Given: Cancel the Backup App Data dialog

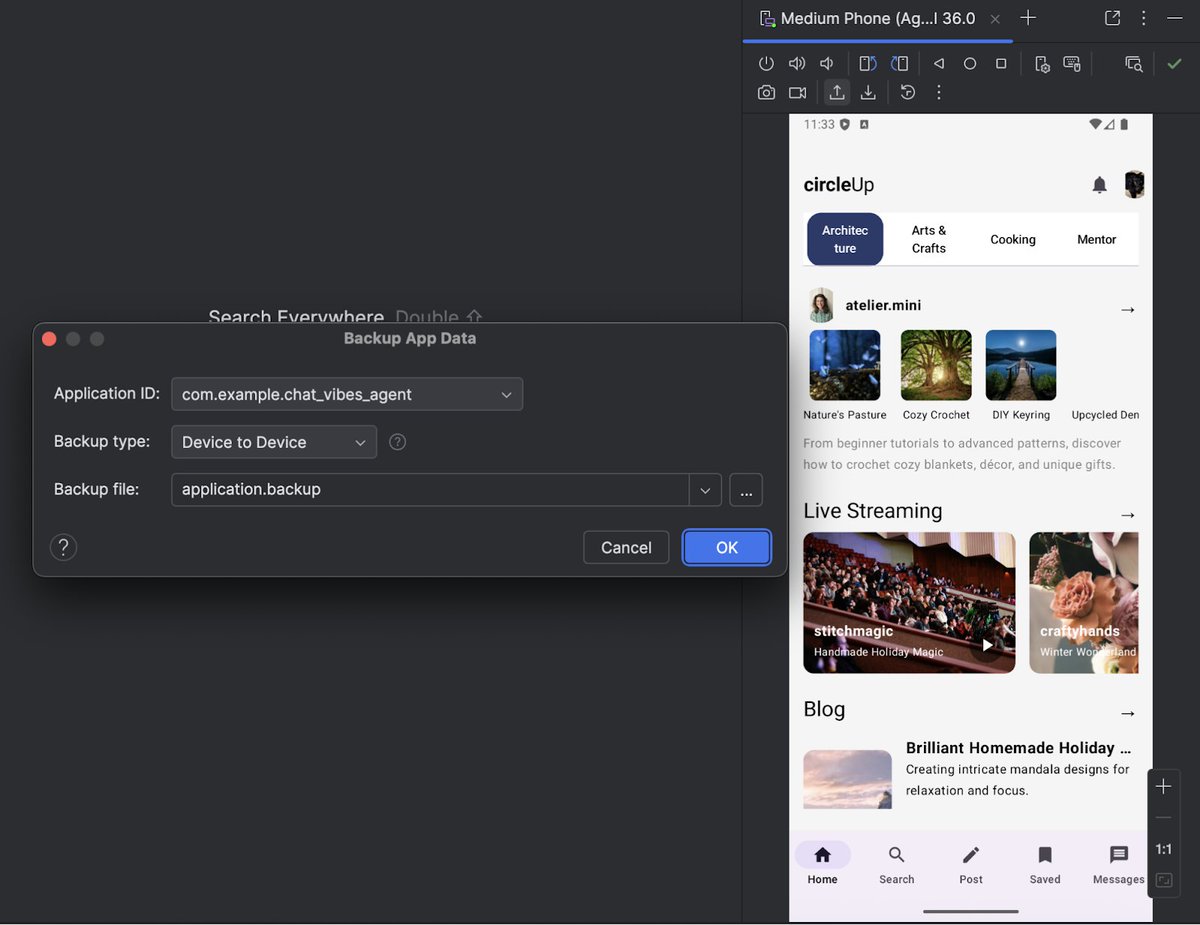Looking at the screenshot, I should (x=626, y=547).
